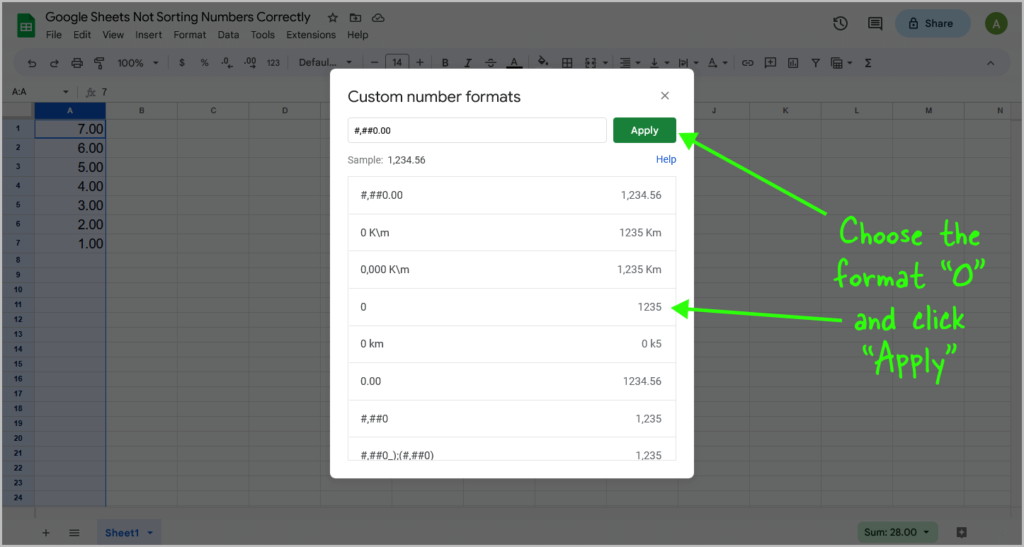1024x547 pixels.
Task: Open the text color picker
Action: [514, 63]
